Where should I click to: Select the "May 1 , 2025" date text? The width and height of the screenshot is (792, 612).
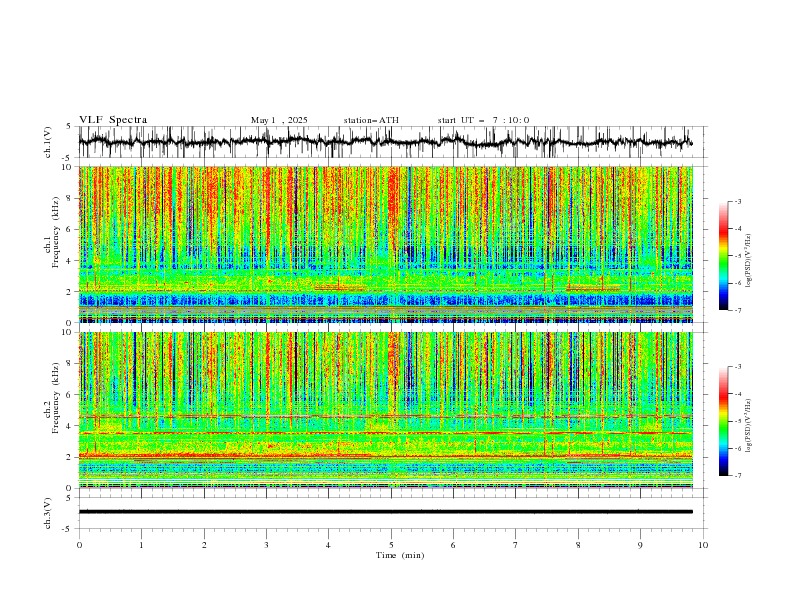tap(279, 120)
